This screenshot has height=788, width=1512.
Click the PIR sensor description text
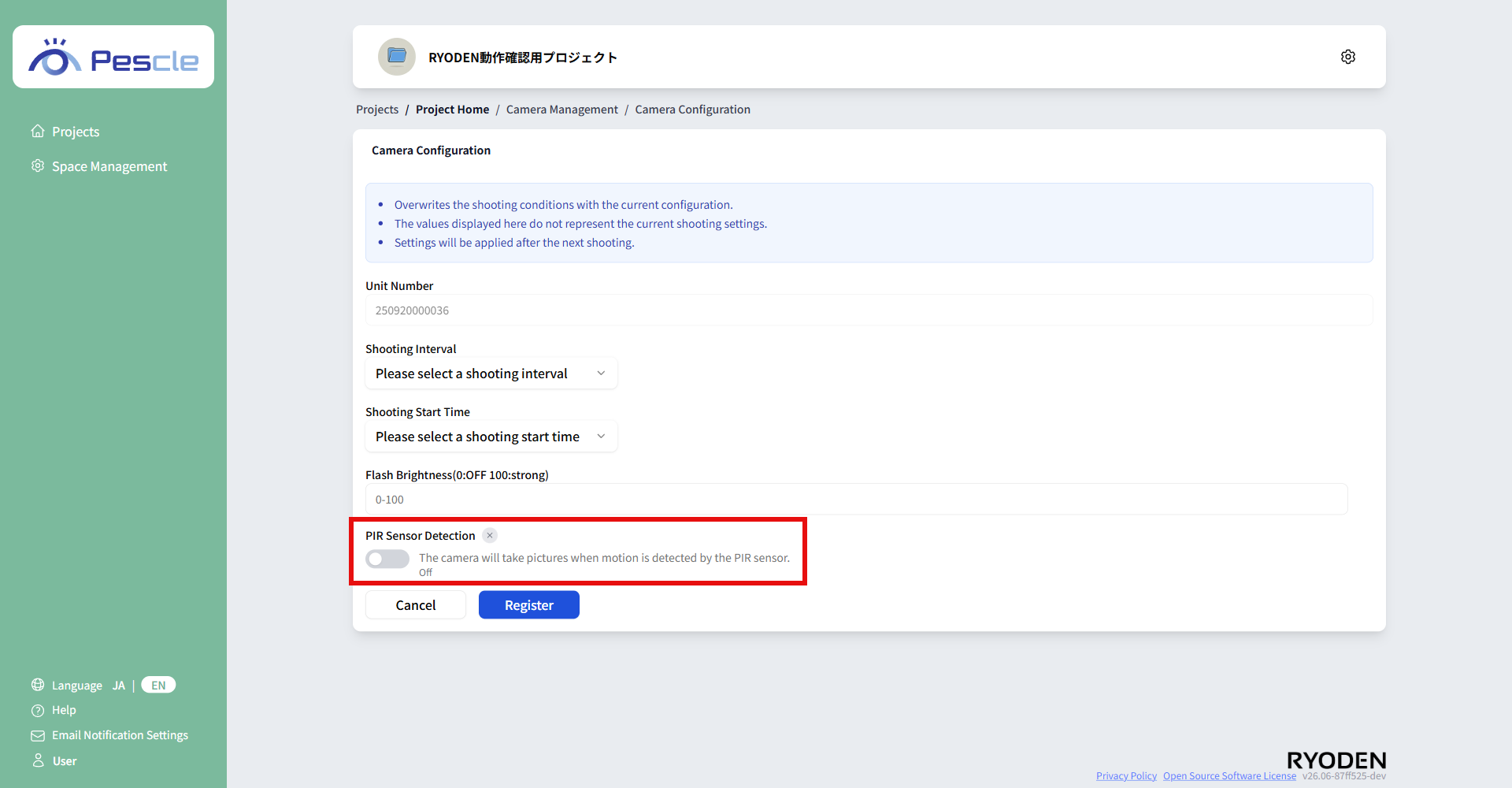(604, 558)
